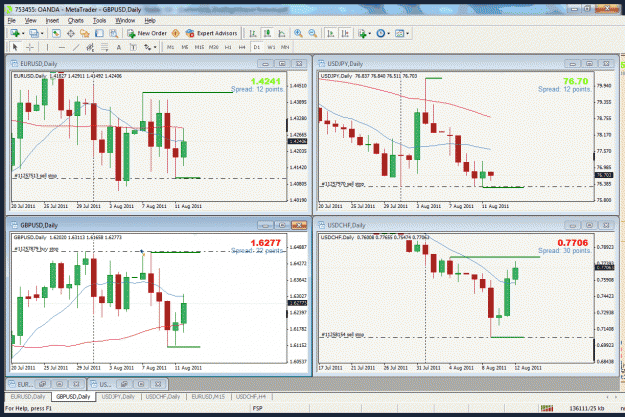The image size is (625, 417).
Task: Switch to the EURUSD,Daily chart tab
Action: [28, 397]
